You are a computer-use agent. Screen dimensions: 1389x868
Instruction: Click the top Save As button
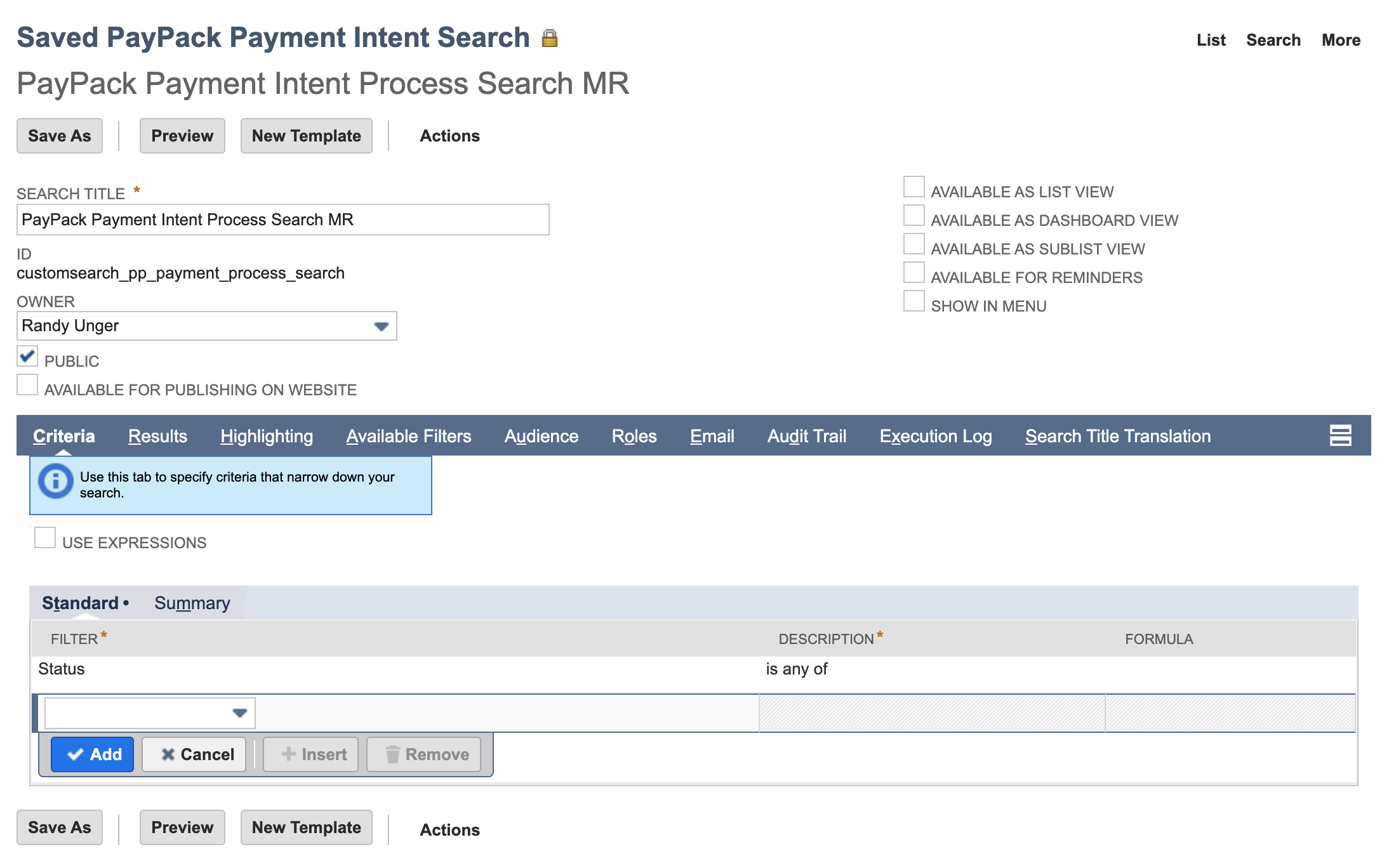point(60,136)
